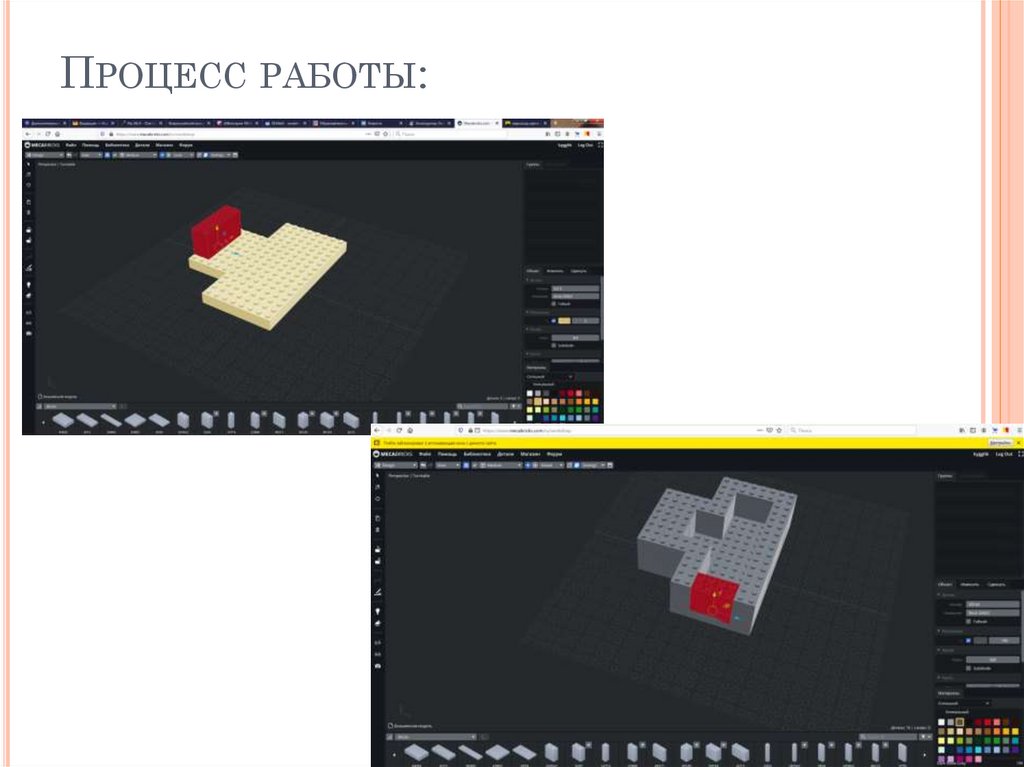This screenshot has width=1024, height=767.
Task: Click tan current color swatch in upper panel
Action: (564, 321)
